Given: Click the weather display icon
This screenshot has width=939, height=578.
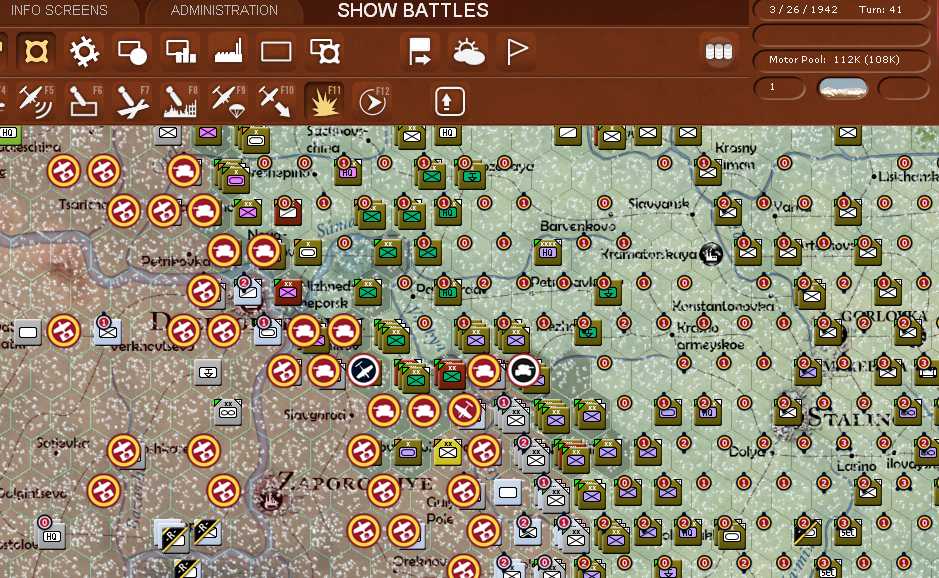Looking at the screenshot, I should click(468, 50).
